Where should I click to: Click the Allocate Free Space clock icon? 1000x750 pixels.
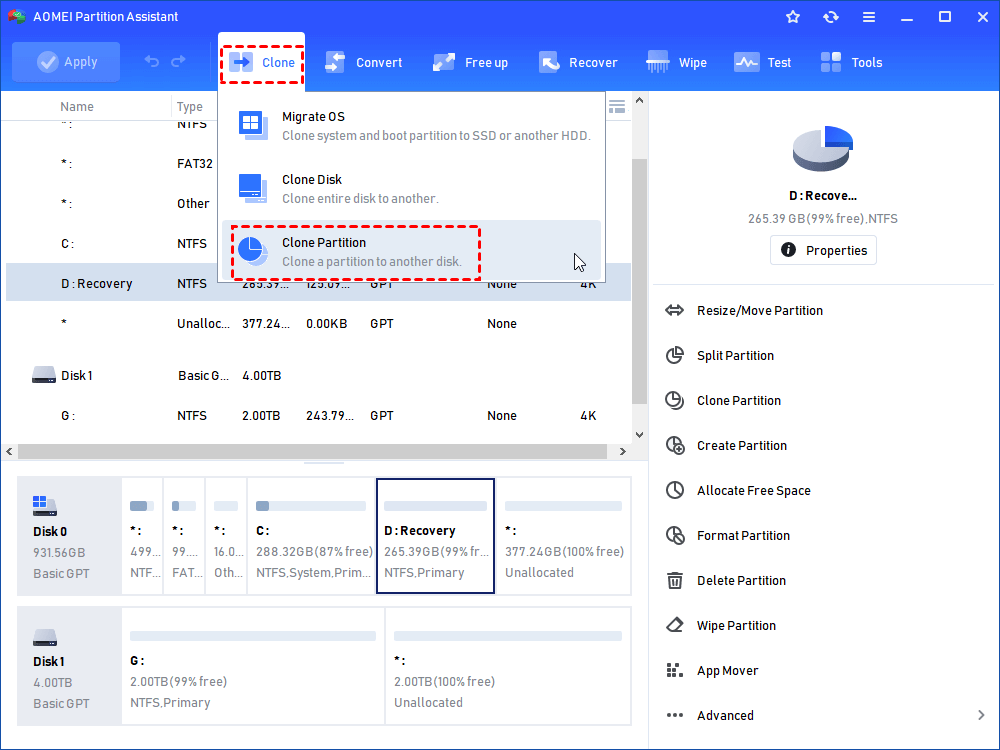[675, 490]
